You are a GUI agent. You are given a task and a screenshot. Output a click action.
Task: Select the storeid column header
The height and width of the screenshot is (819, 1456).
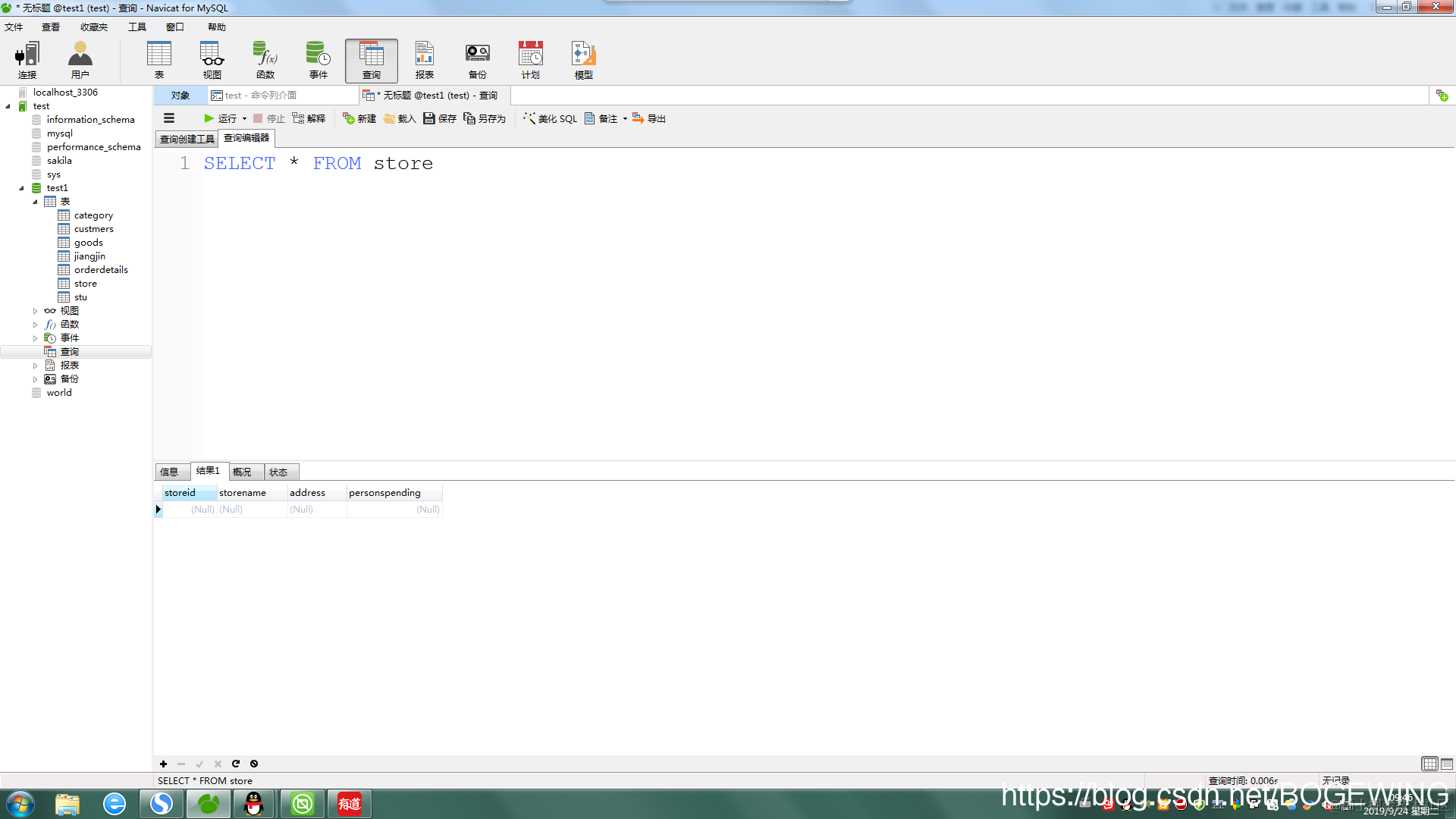[x=180, y=493]
